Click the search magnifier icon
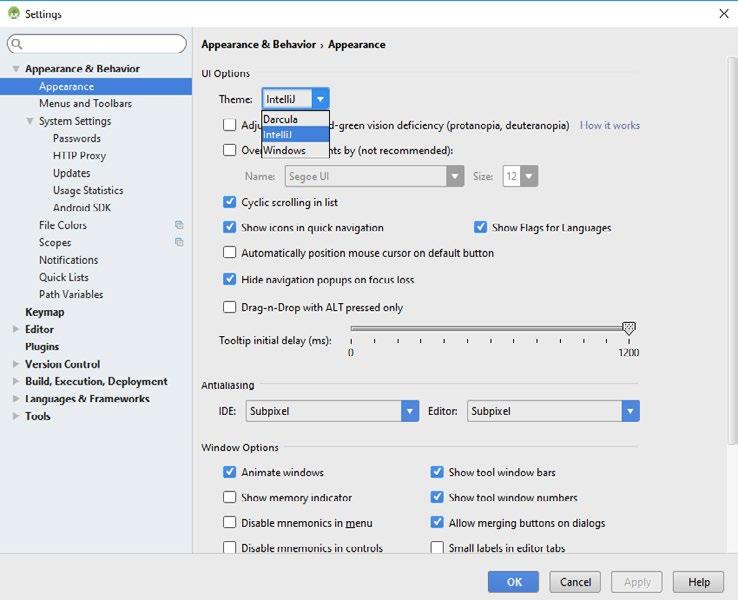This screenshot has height=600, width=738. click(x=16, y=44)
